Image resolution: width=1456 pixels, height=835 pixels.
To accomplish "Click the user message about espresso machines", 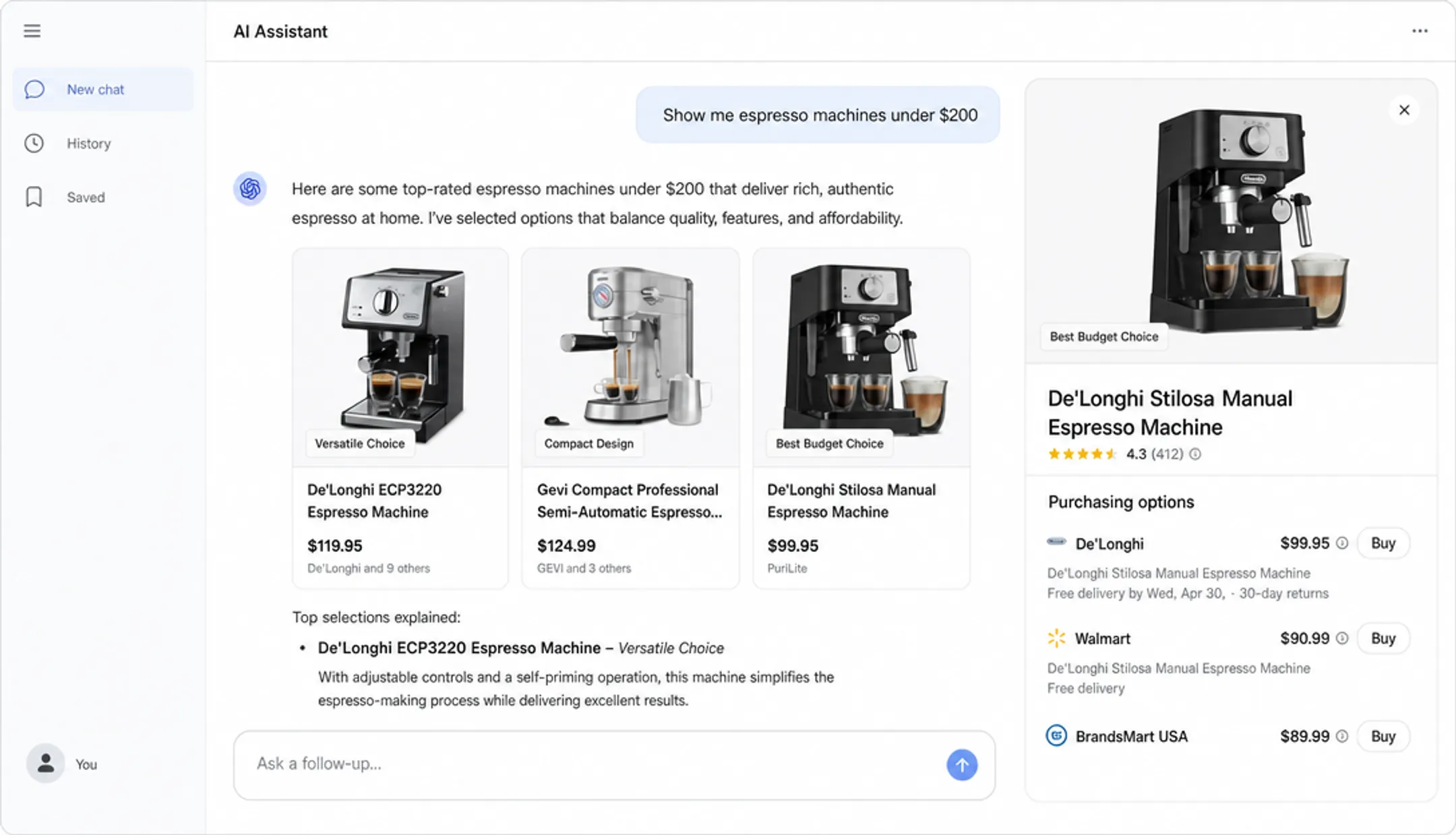I will click(818, 115).
